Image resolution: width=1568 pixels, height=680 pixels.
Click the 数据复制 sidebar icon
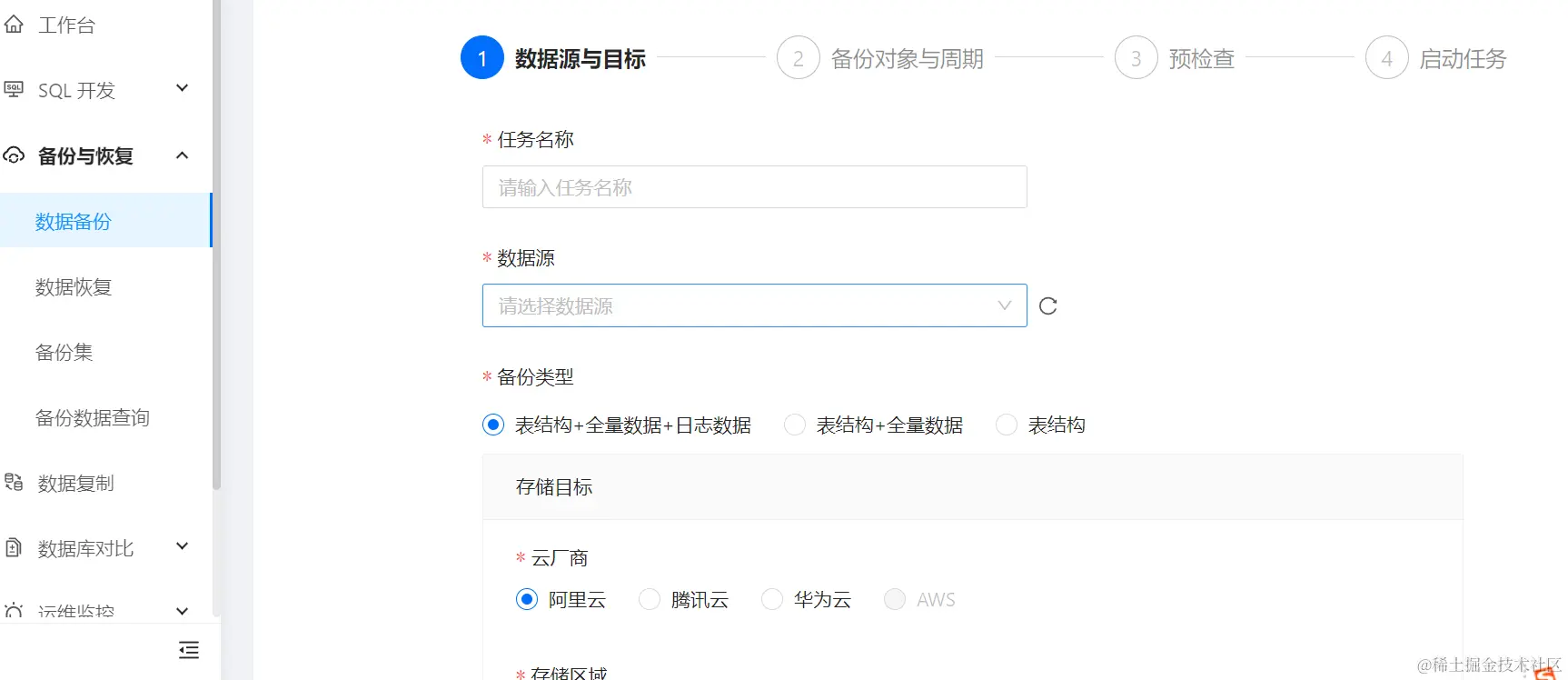click(14, 482)
